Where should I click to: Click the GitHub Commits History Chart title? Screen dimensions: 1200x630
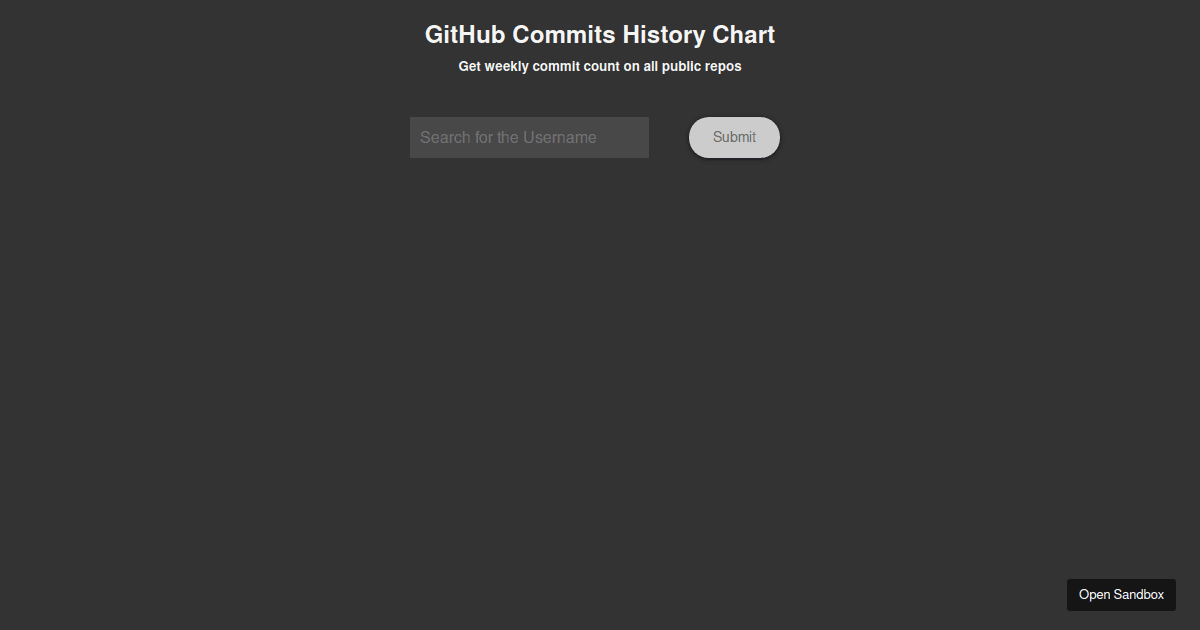[599, 34]
